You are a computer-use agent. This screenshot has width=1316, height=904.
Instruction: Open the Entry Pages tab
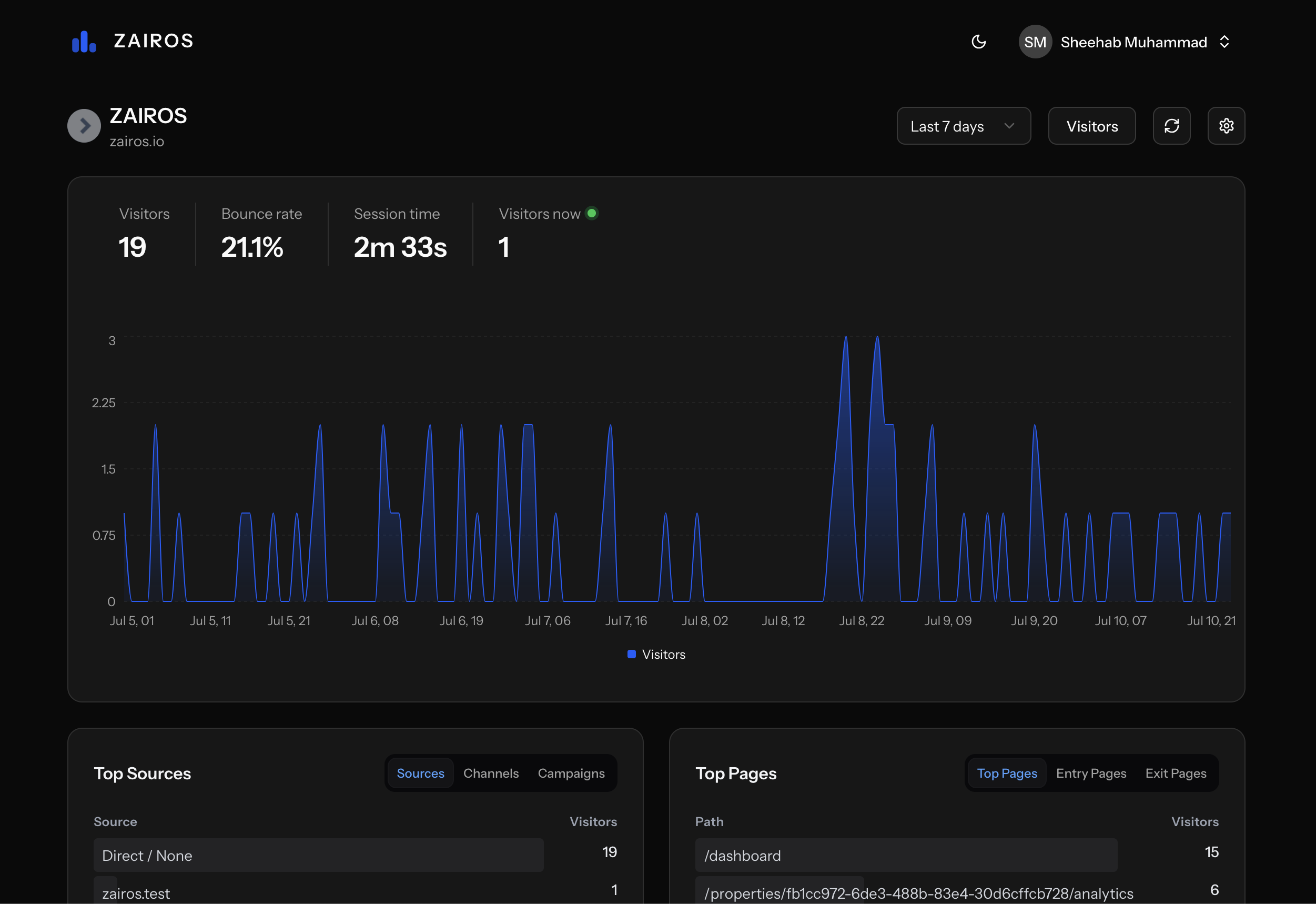coord(1091,773)
